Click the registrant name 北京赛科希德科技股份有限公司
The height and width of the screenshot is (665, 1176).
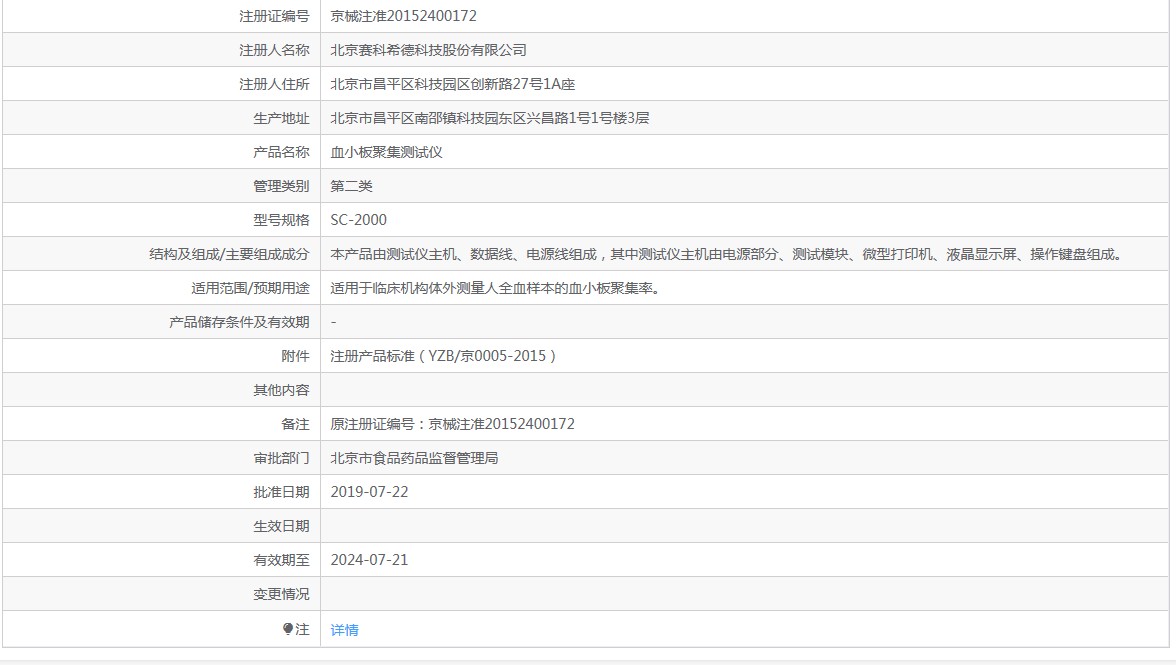point(428,50)
